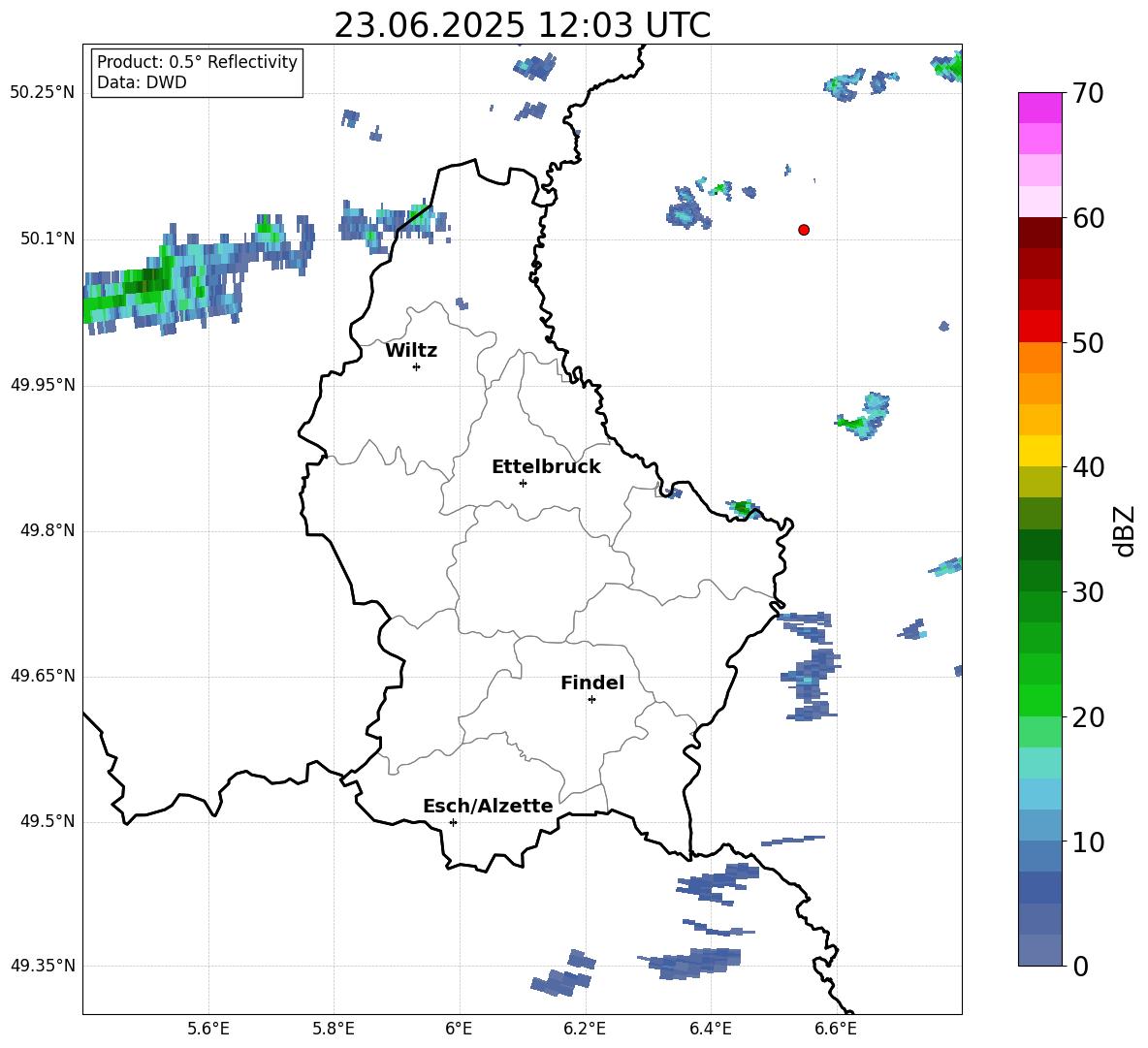Click the 6°E longitude label
The image size is (1148, 1048).
pyautogui.click(x=459, y=1029)
